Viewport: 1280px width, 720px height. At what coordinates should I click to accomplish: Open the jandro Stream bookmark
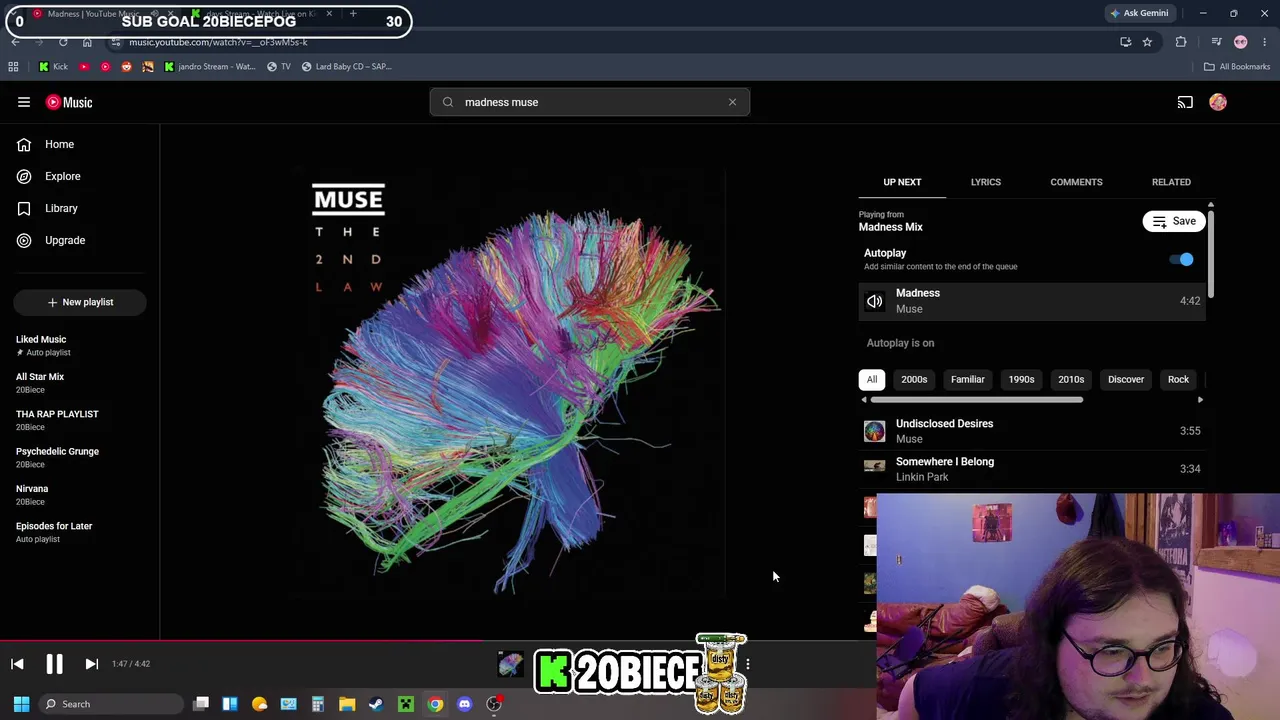tap(209, 67)
